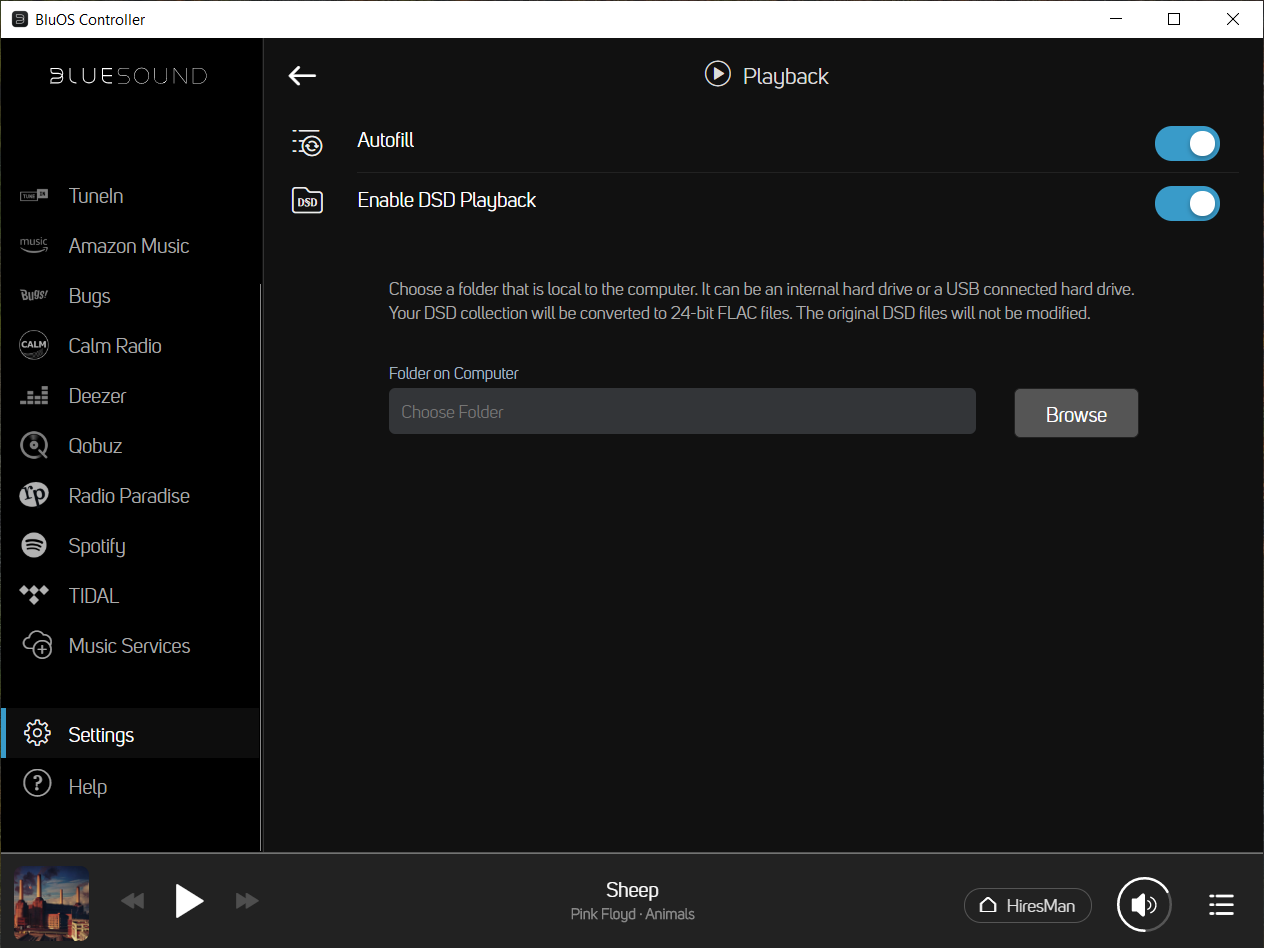Open the Help menu item

click(87, 787)
